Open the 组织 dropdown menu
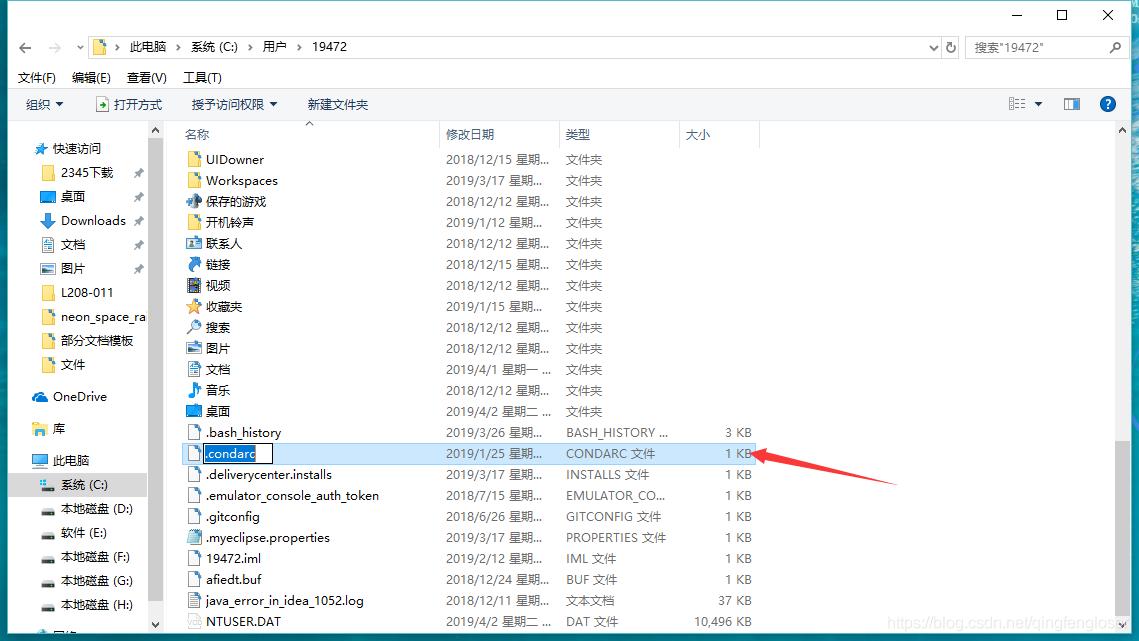Image resolution: width=1139 pixels, height=641 pixels. click(x=44, y=103)
